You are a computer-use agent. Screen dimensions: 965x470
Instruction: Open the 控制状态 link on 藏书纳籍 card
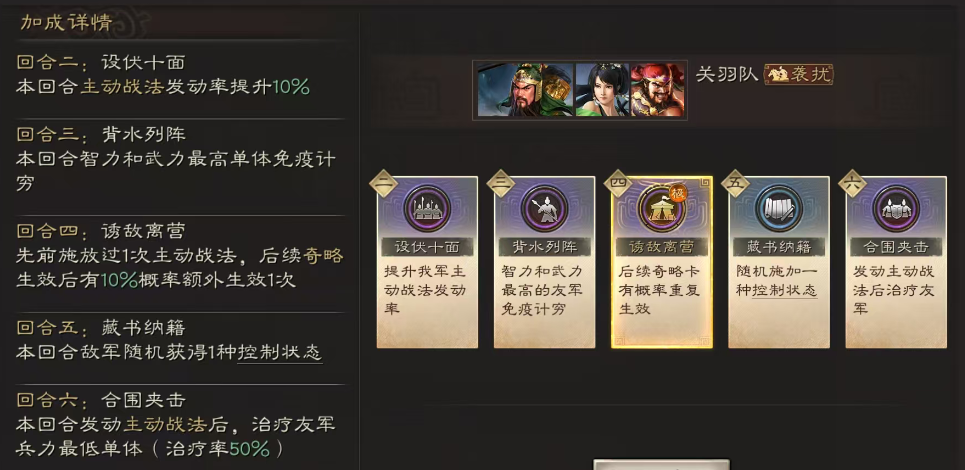tap(785, 290)
